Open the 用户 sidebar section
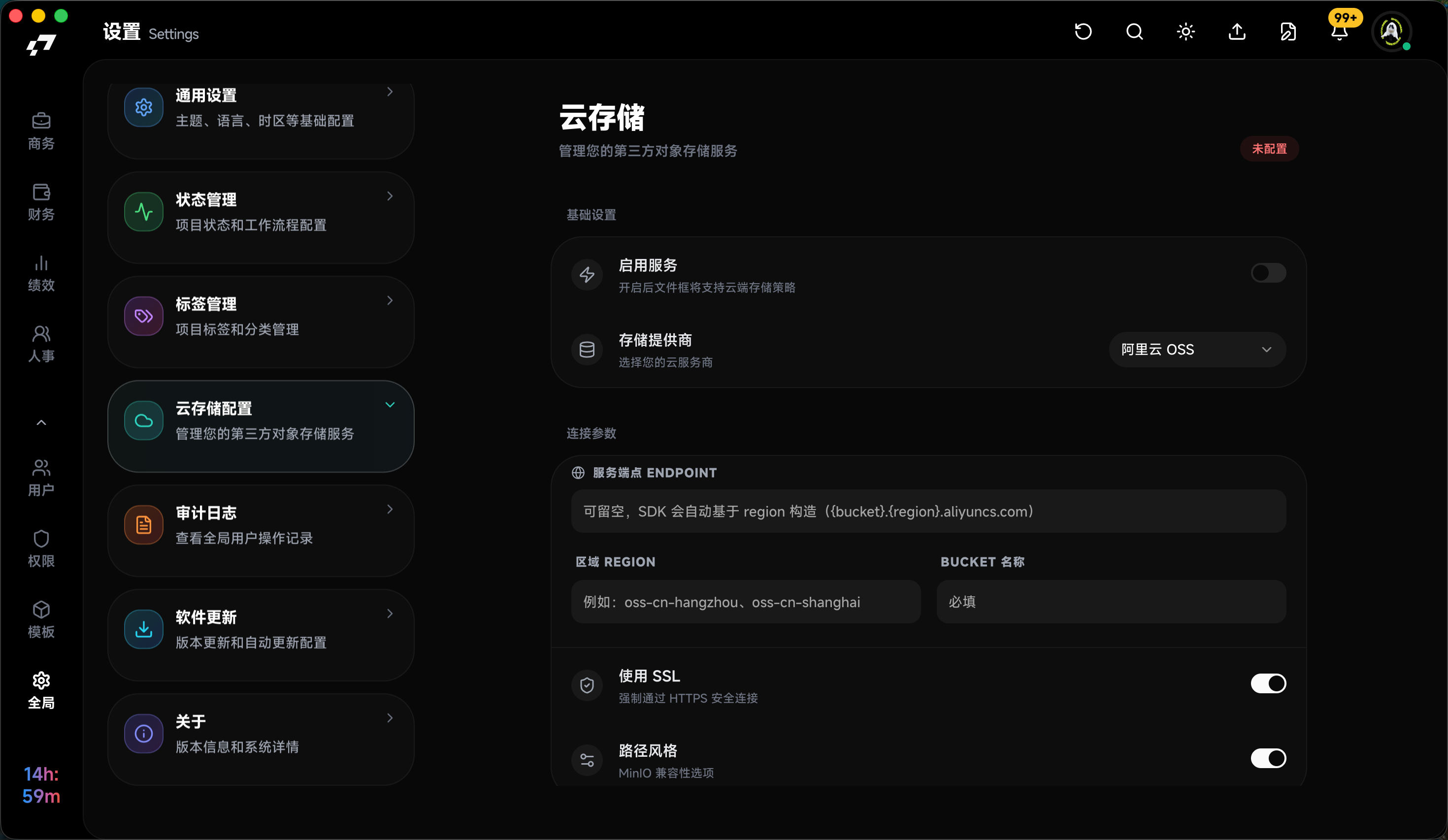The width and height of the screenshot is (1448, 840). pos(41,478)
